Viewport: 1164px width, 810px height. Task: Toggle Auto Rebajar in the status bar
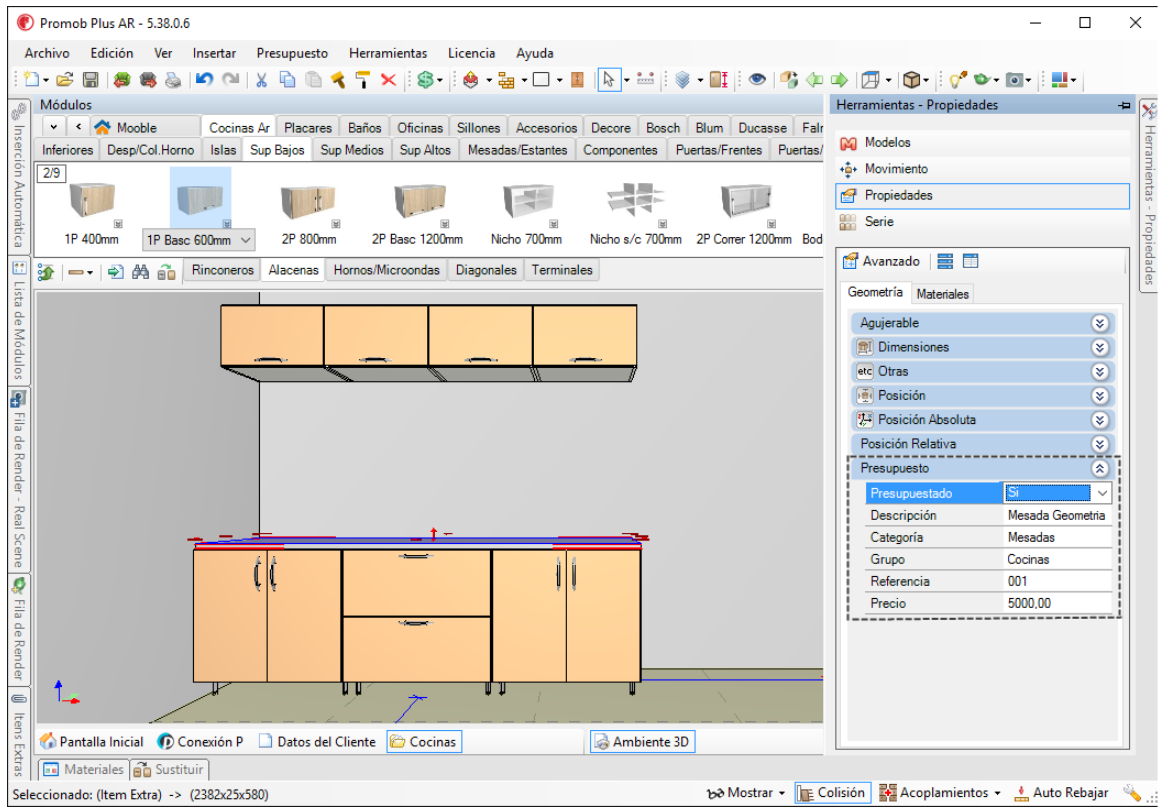1063,793
